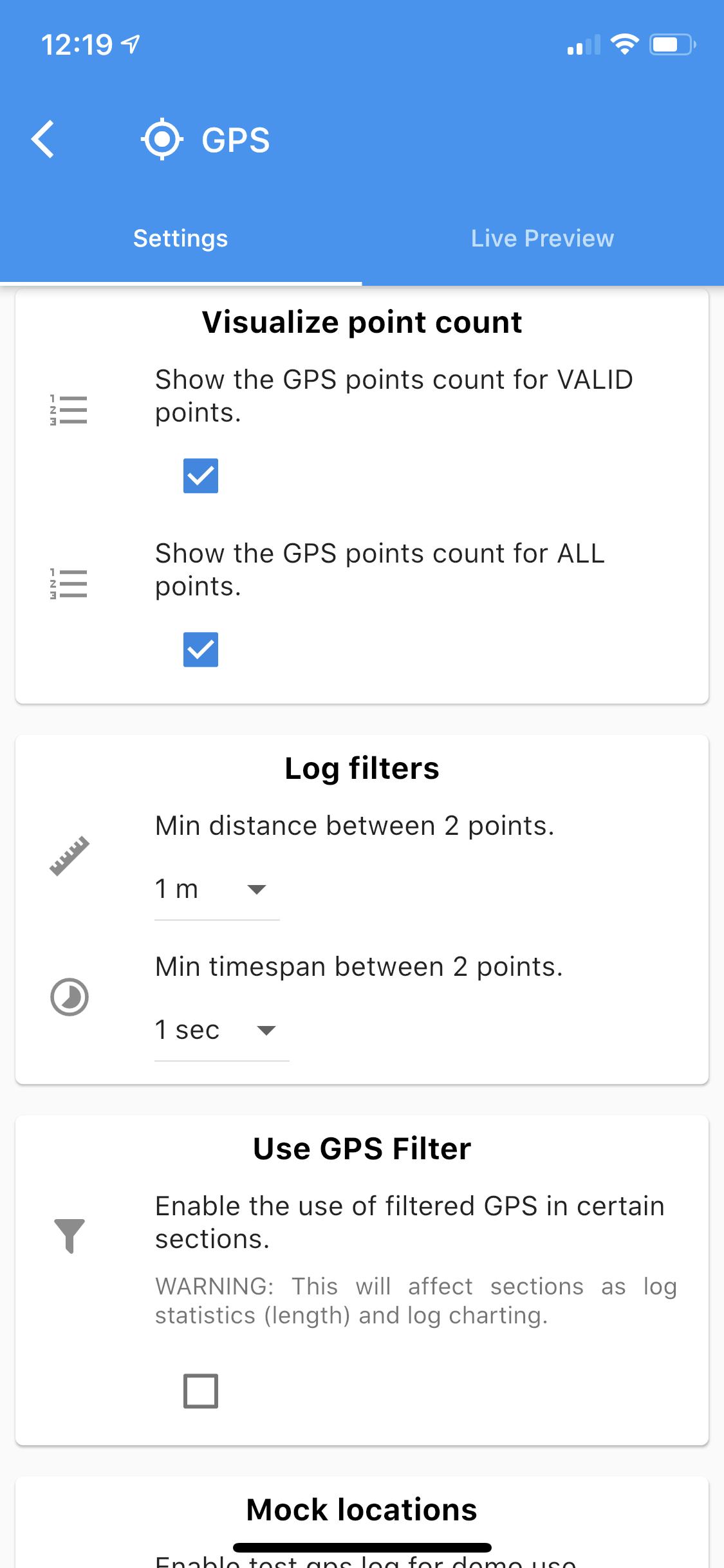Image resolution: width=724 pixels, height=1568 pixels.
Task: Tap the home indicator bar
Action: 362,1547
